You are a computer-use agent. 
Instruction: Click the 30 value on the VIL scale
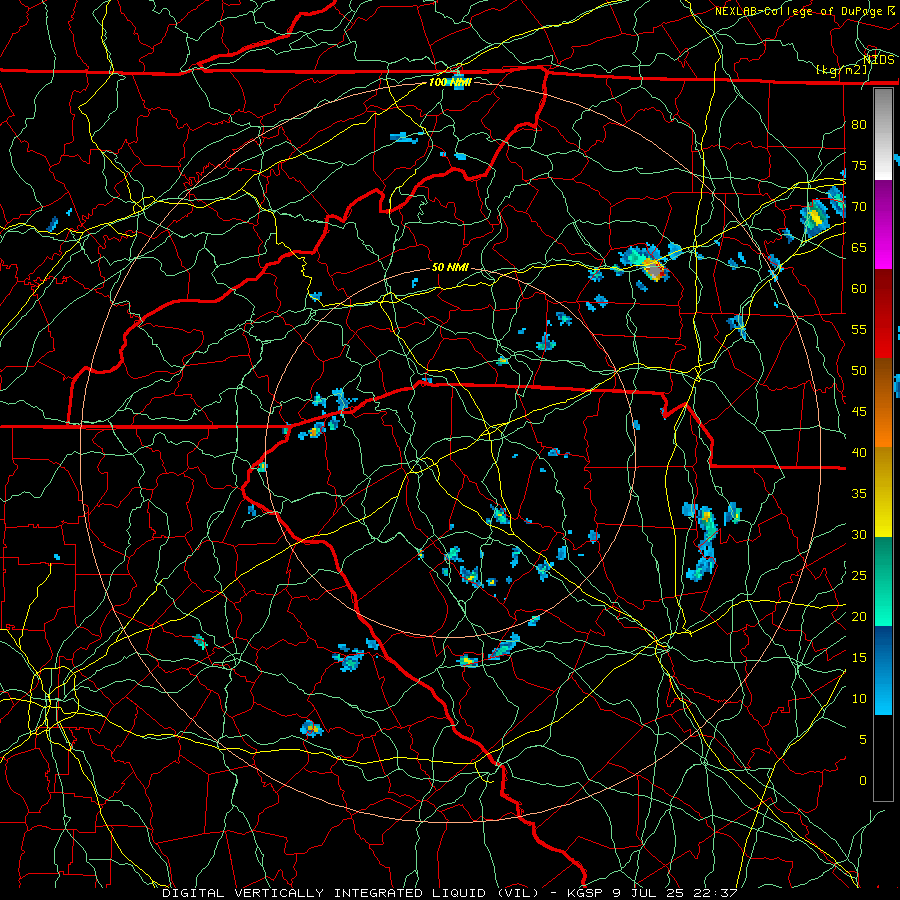(859, 534)
